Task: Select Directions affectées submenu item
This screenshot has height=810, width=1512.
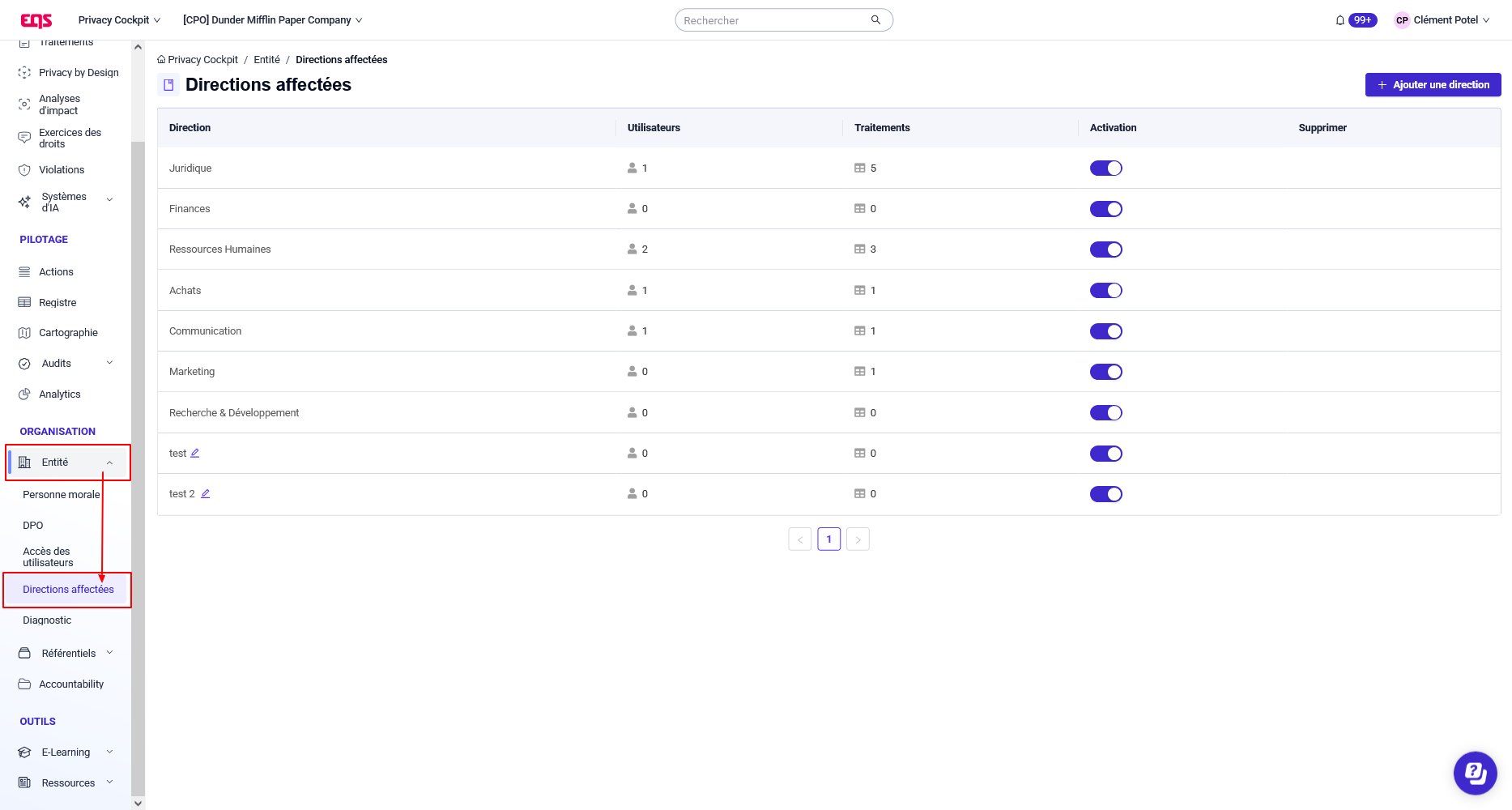Action: [68, 590]
